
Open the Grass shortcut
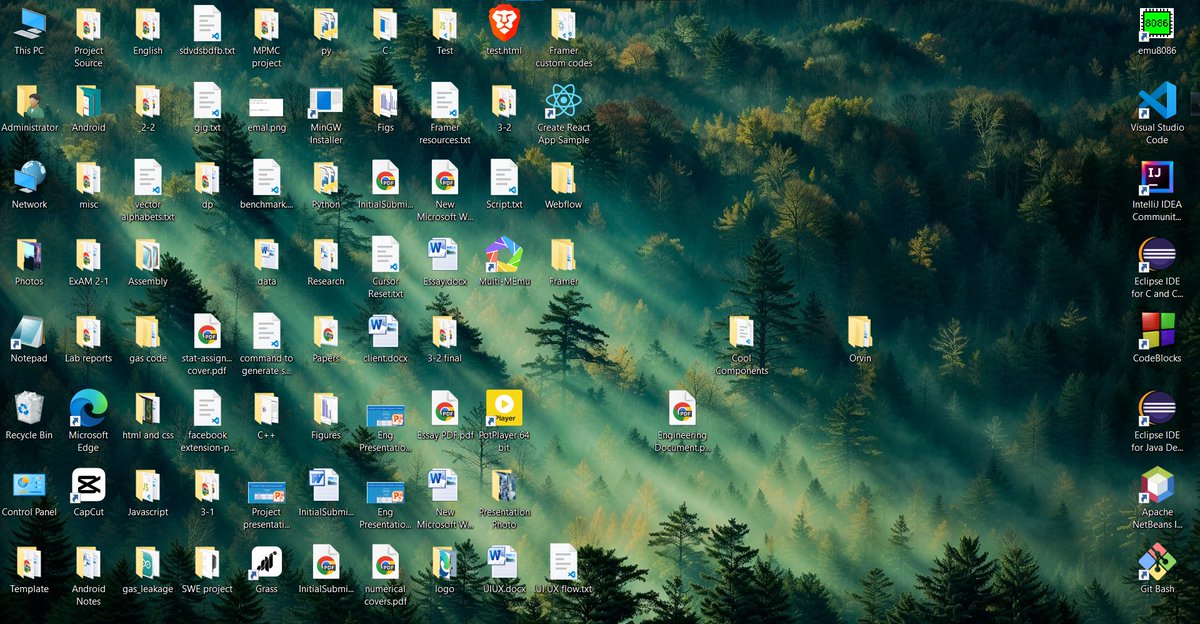(x=266, y=569)
